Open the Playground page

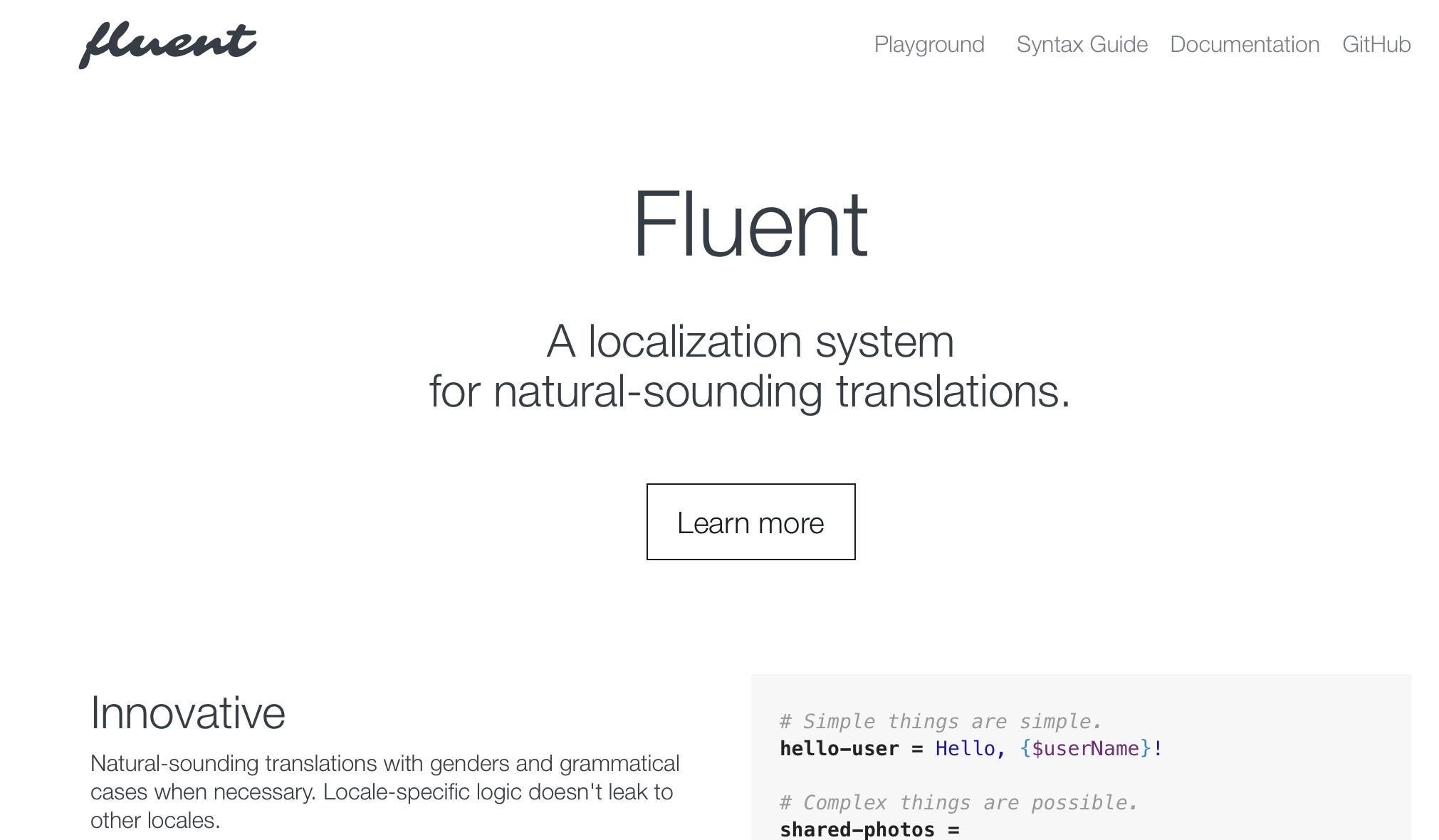(929, 44)
